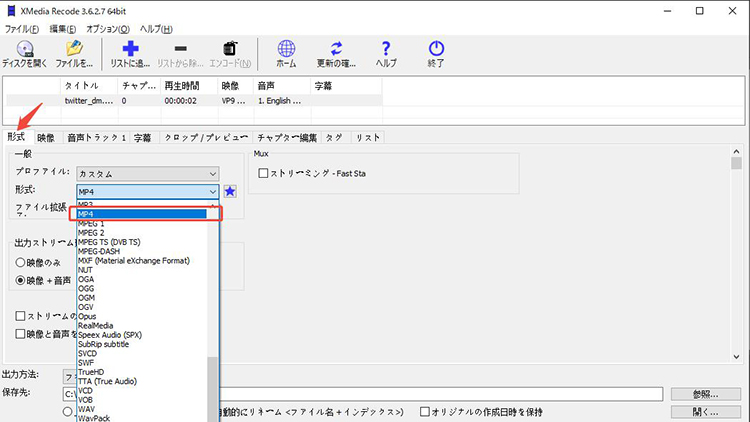Select MP4 in the format list
Viewport: 750px width, 422px height.
pos(142,214)
